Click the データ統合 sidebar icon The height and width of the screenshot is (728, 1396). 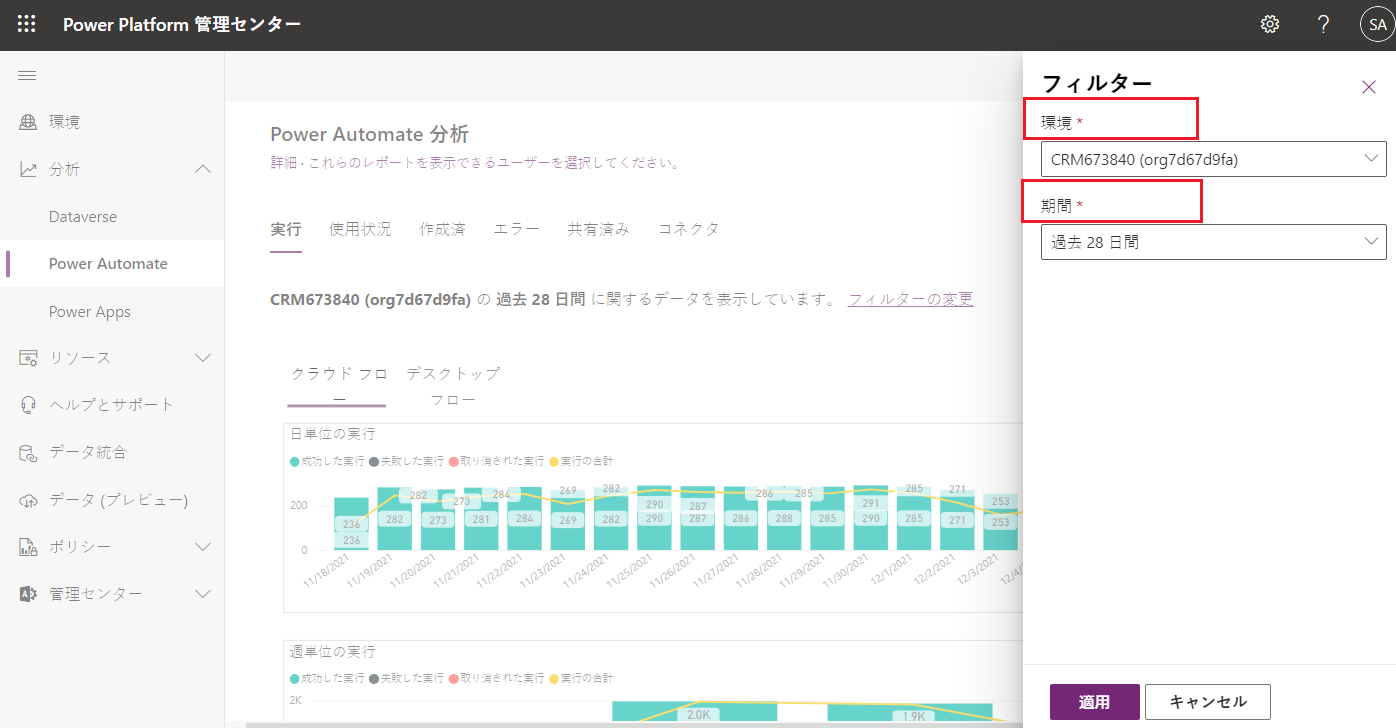28,452
